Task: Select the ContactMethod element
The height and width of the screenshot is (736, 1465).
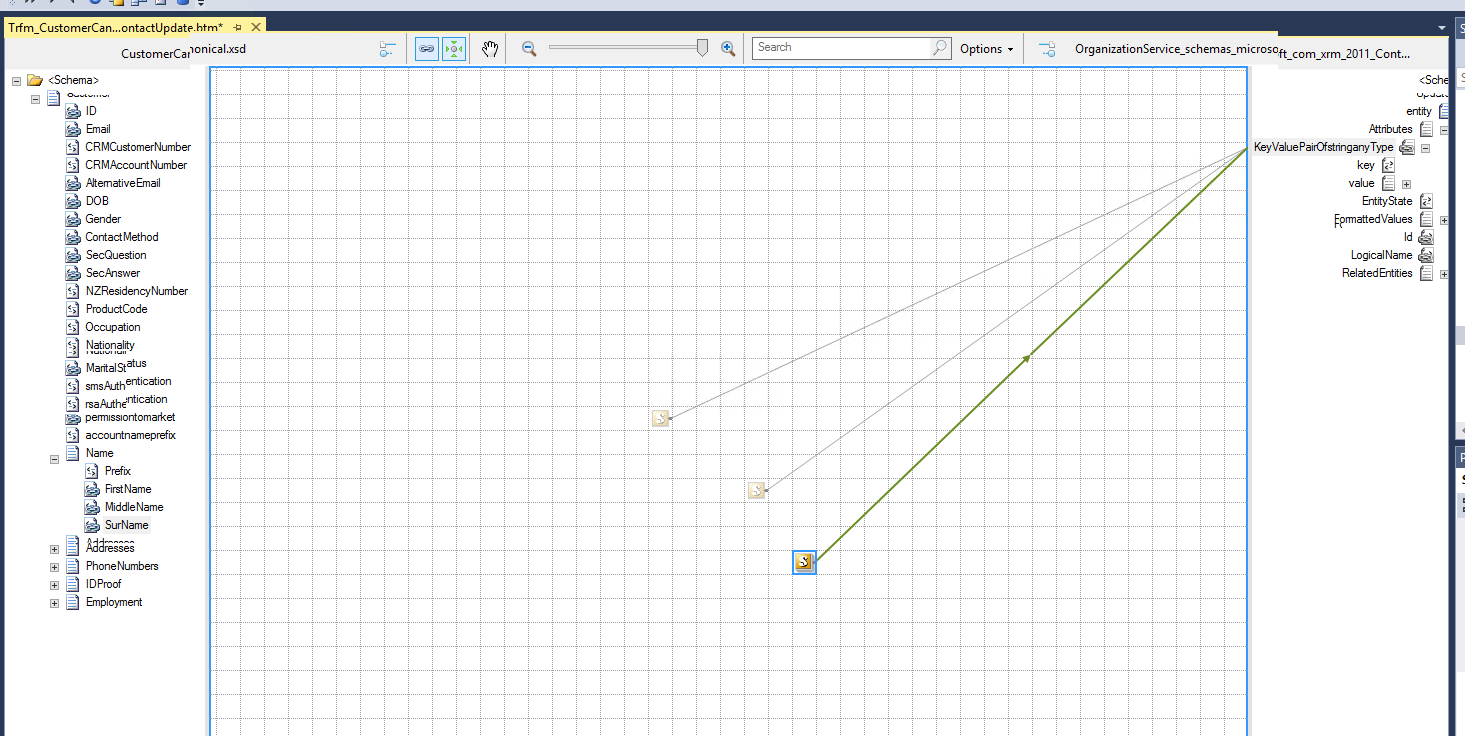Action: pos(122,237)
